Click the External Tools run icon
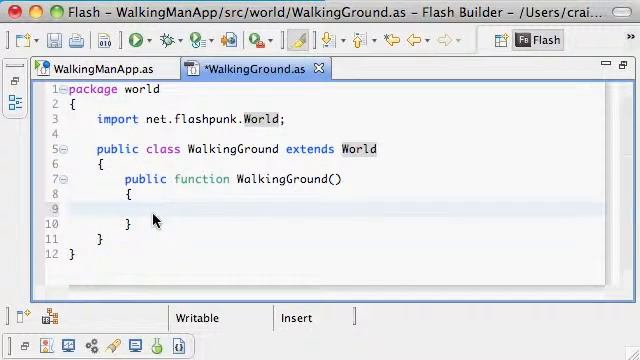640x360 pixels. (257, 40)
